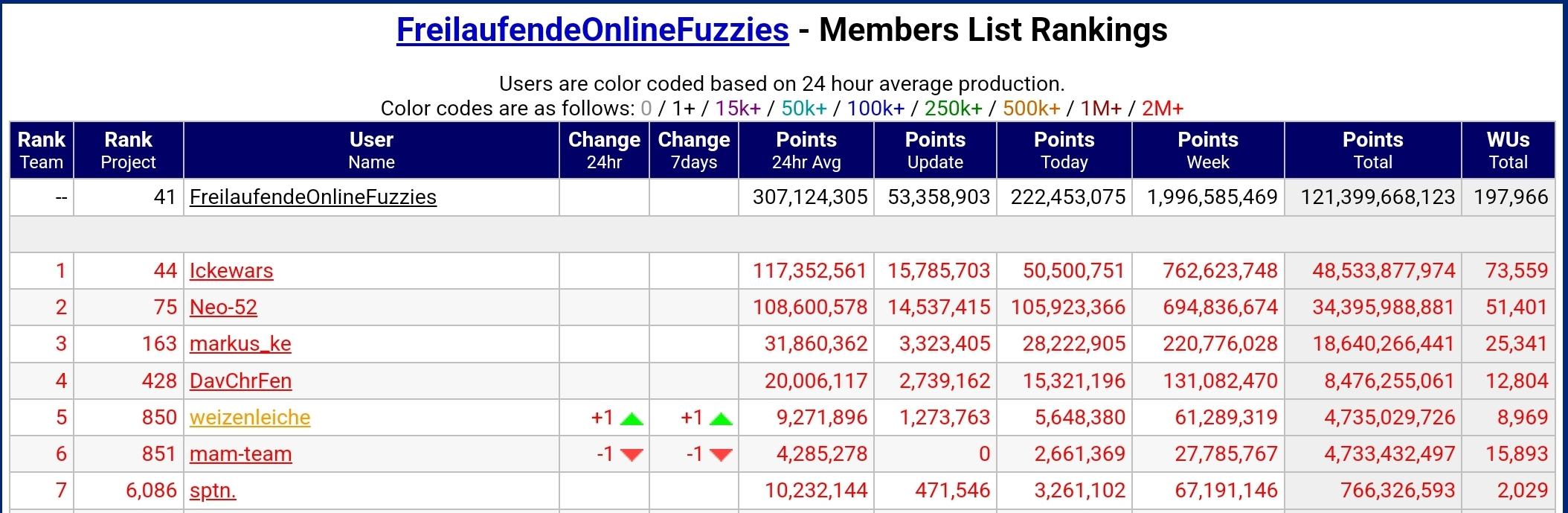Open DavChrFen user page
This screenshot has height=513, width=1568.
click(x=240, y=380)
